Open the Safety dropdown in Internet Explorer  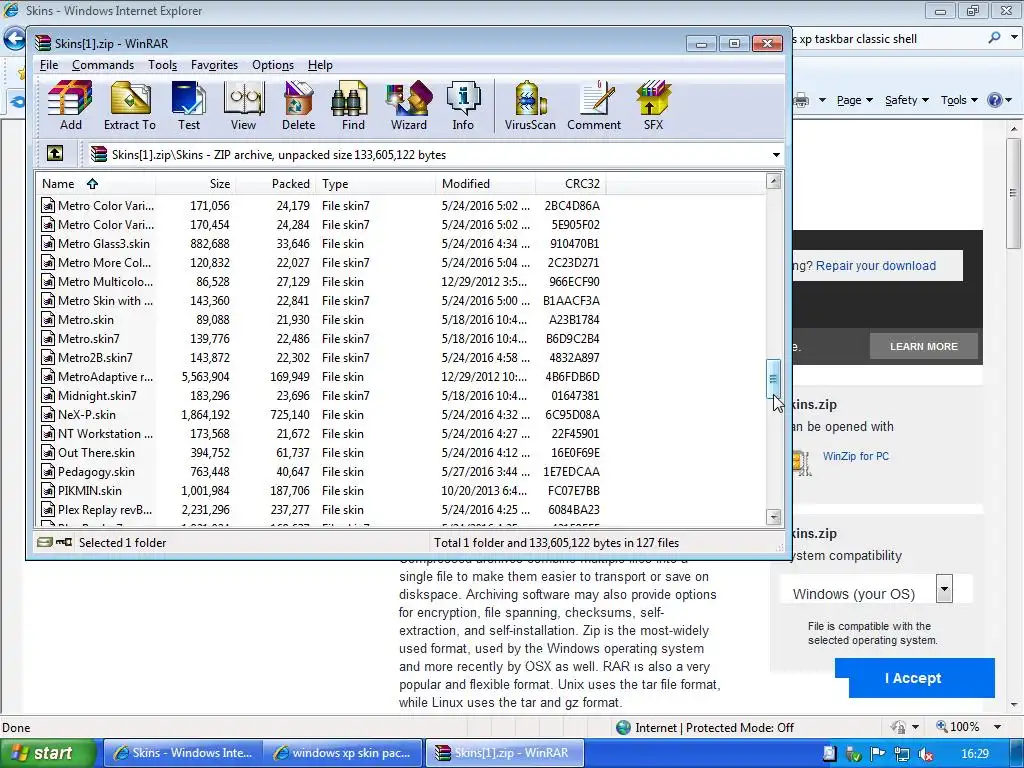906,100
